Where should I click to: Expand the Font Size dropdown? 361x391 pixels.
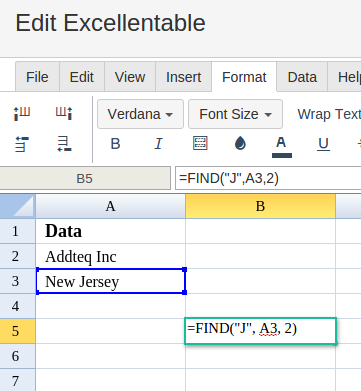point(235,114)
